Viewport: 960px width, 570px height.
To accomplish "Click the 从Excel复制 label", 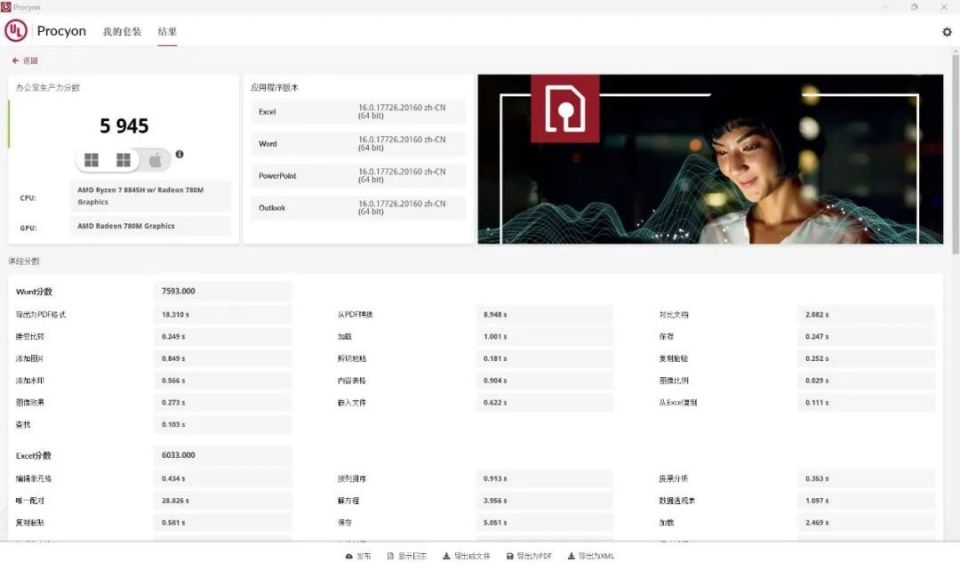I will (x=678, y=403).
